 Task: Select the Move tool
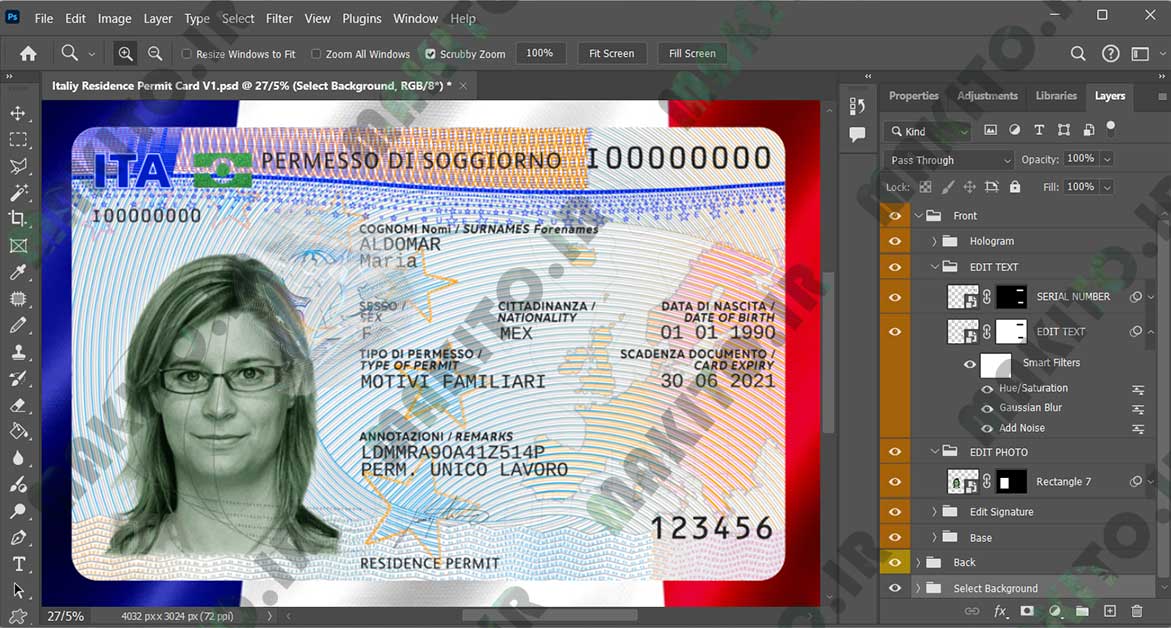(x=18, y=114)
